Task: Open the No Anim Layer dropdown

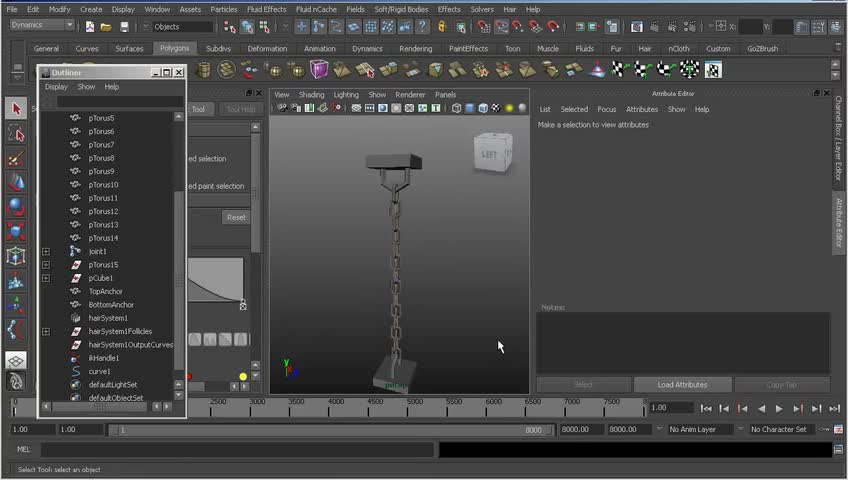Action: pyautogui.click(x=700, y=429)
